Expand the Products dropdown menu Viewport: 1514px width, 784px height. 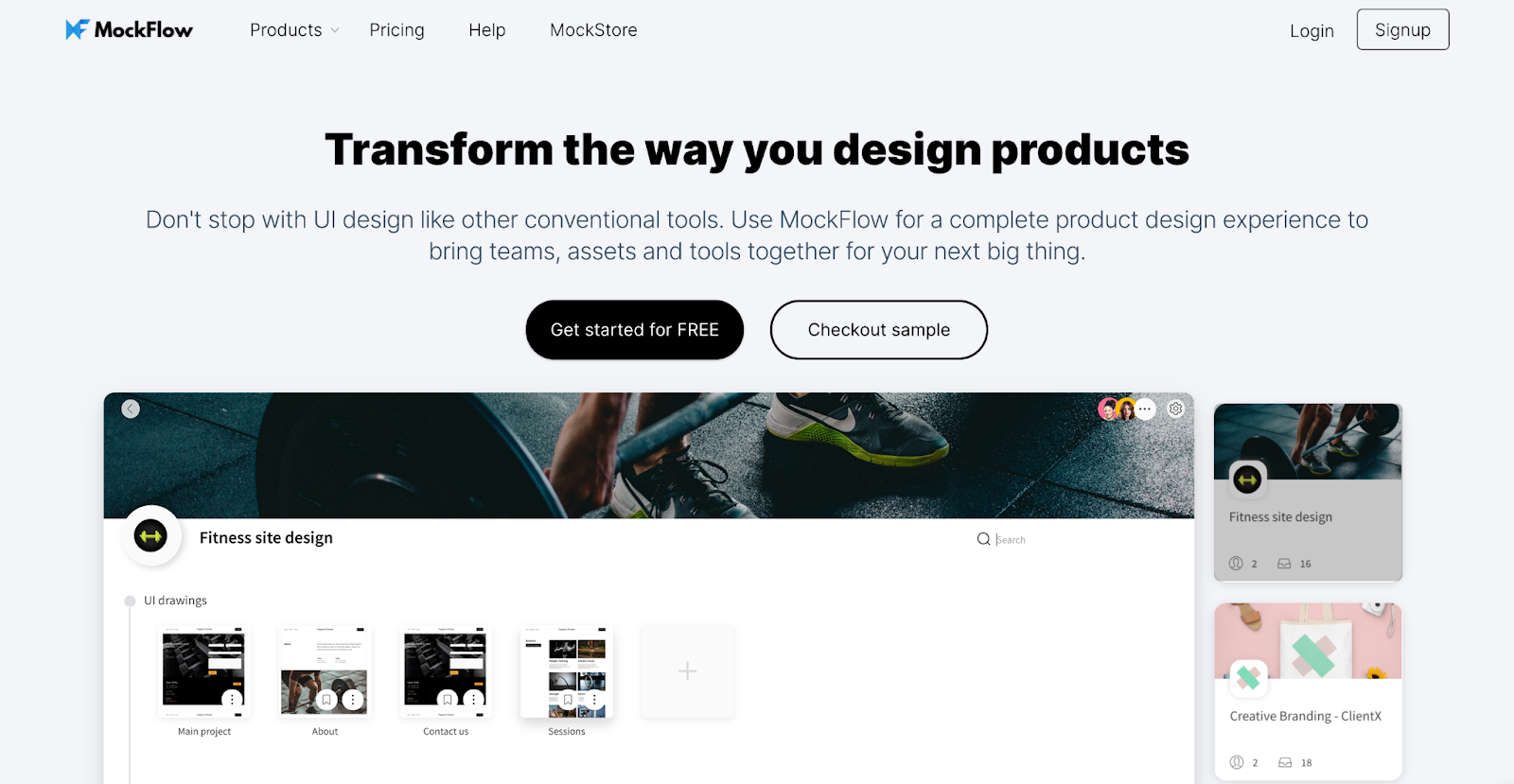pos(294,30)
